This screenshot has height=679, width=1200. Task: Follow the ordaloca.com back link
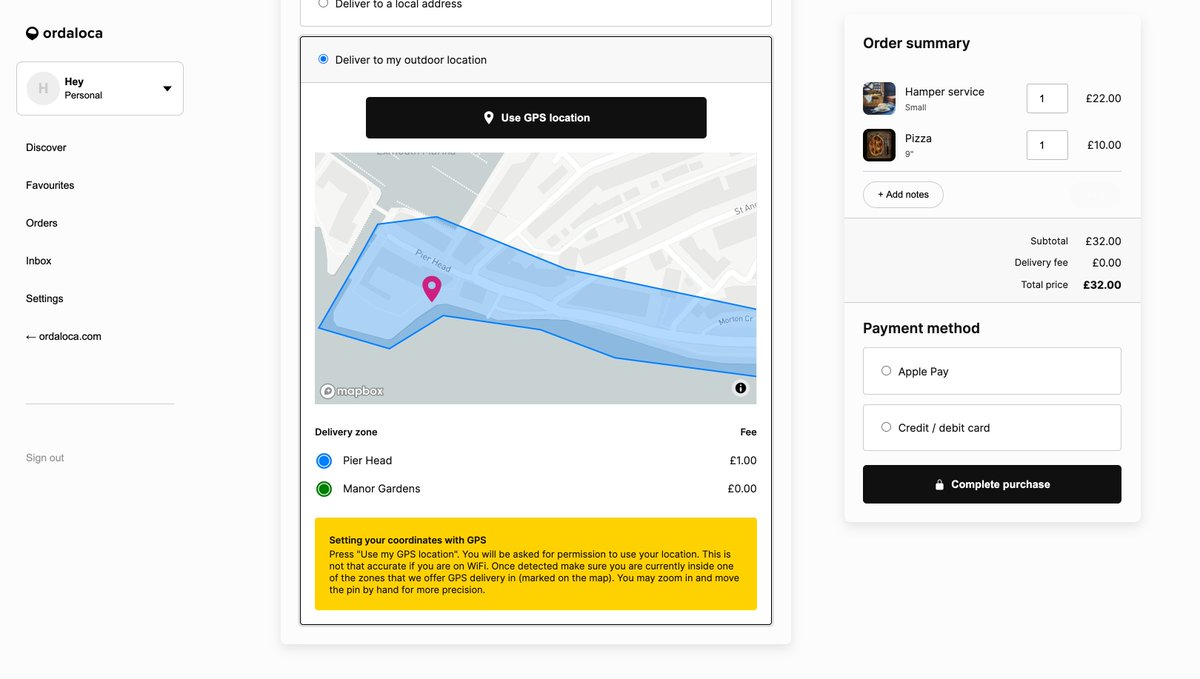pyautogui.click(x=64, y=337)
